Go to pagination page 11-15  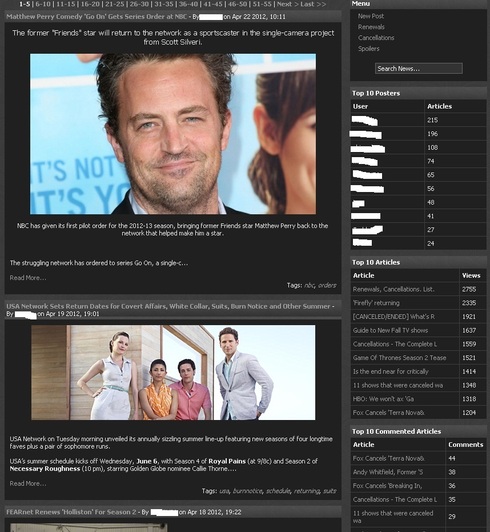64,4
